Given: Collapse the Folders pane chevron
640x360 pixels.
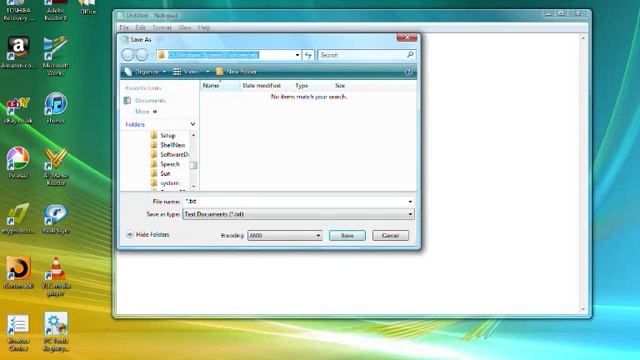Looking at the screenshot, I should pos(193,124).
